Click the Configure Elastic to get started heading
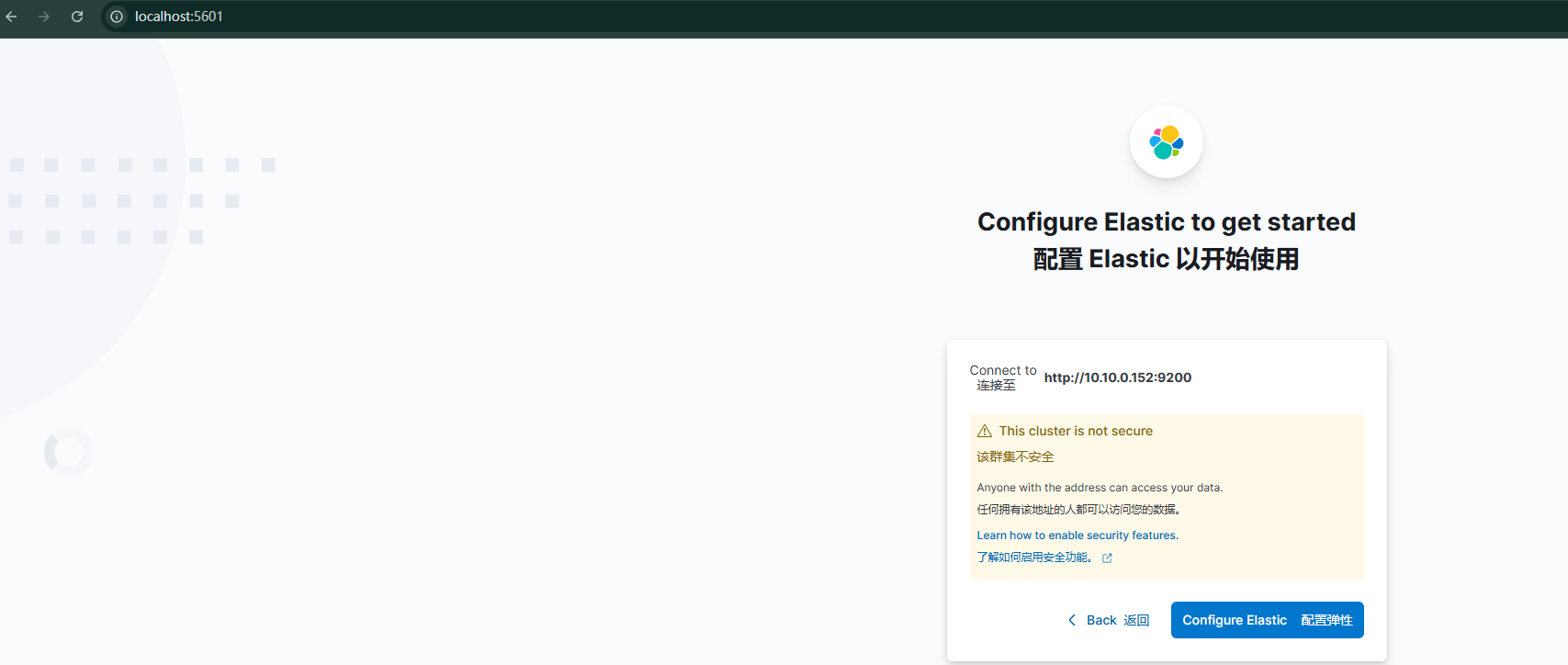1568x665 pixels. pos(1167,222)
